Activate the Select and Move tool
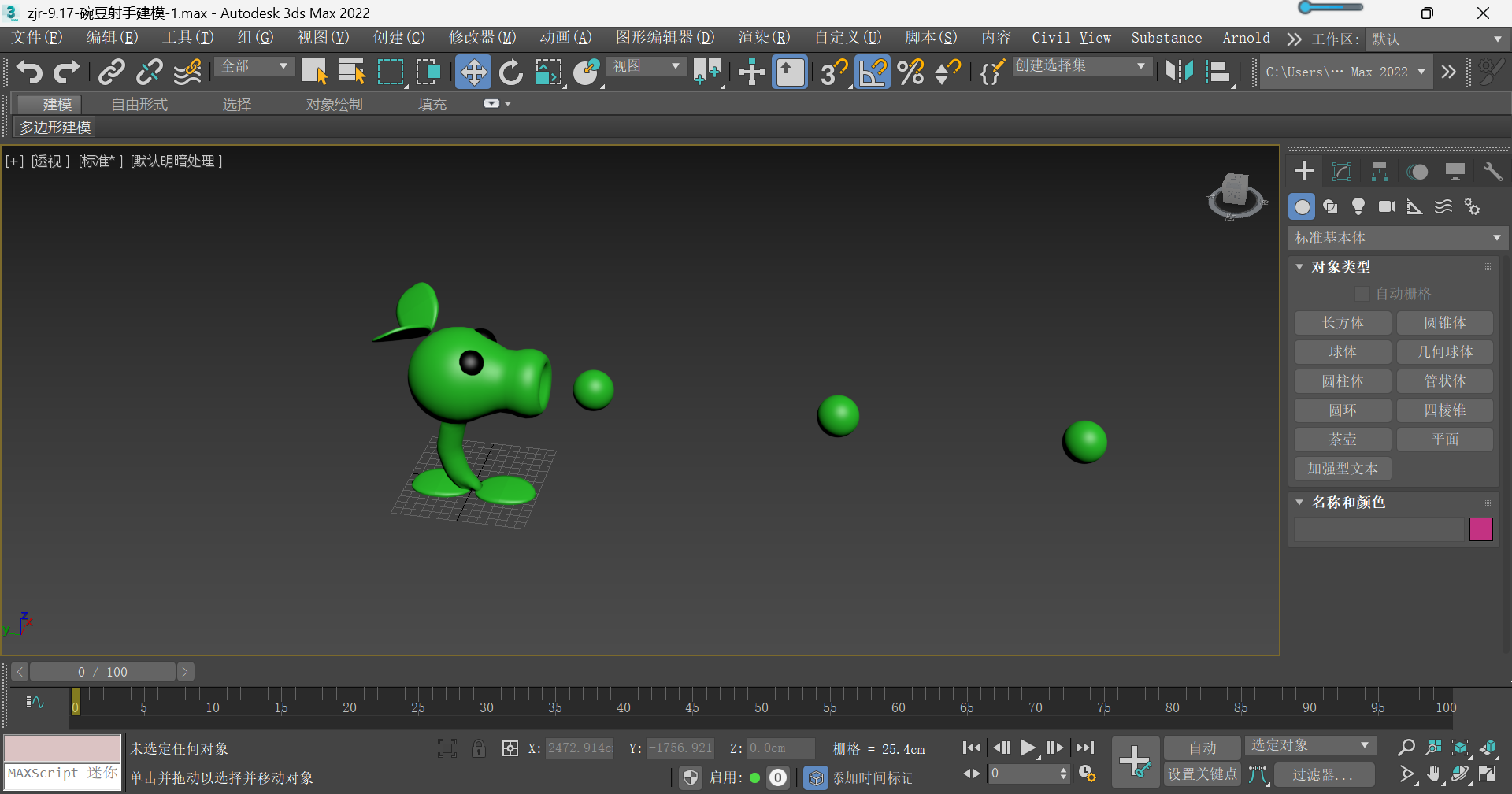1512x794 pixels. tap(473, 72)
